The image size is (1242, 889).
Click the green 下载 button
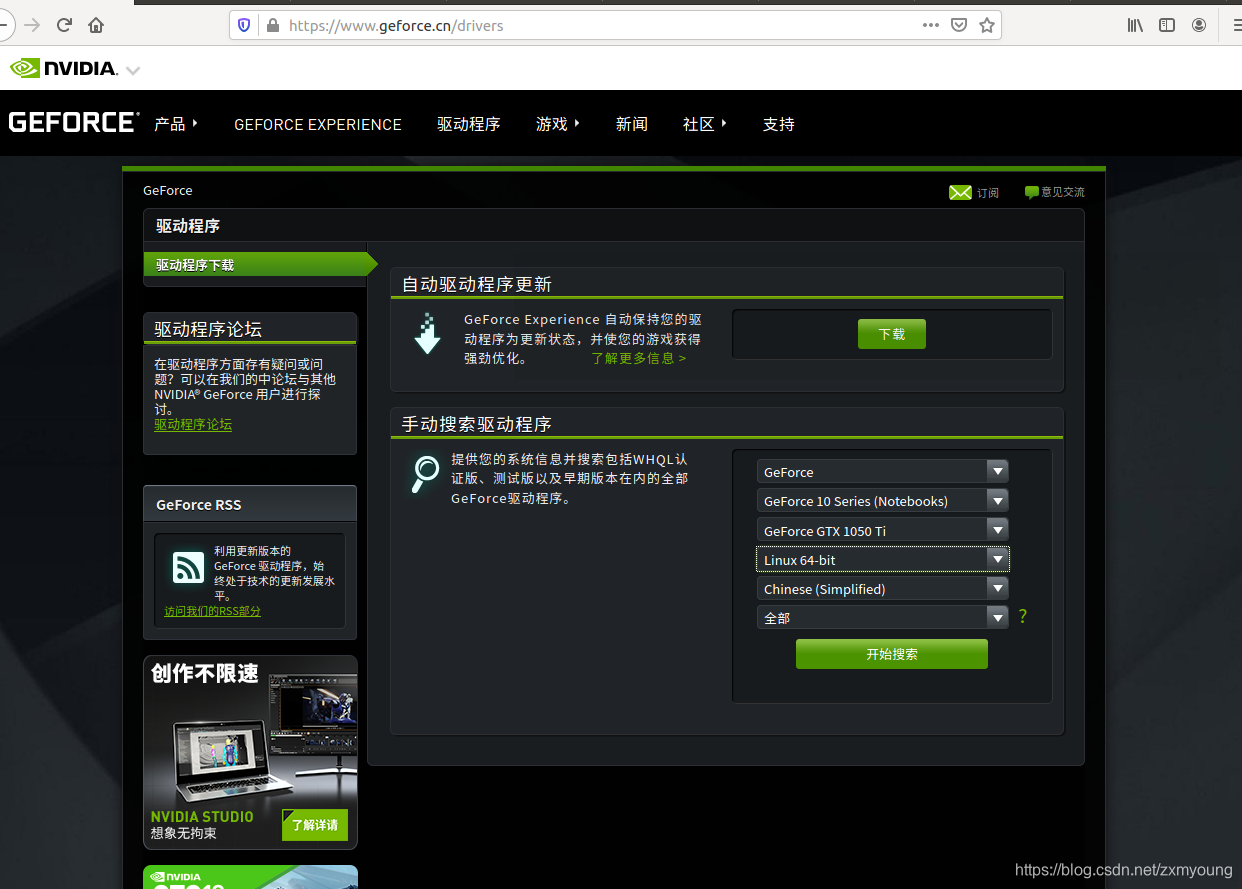click(892, 334)
